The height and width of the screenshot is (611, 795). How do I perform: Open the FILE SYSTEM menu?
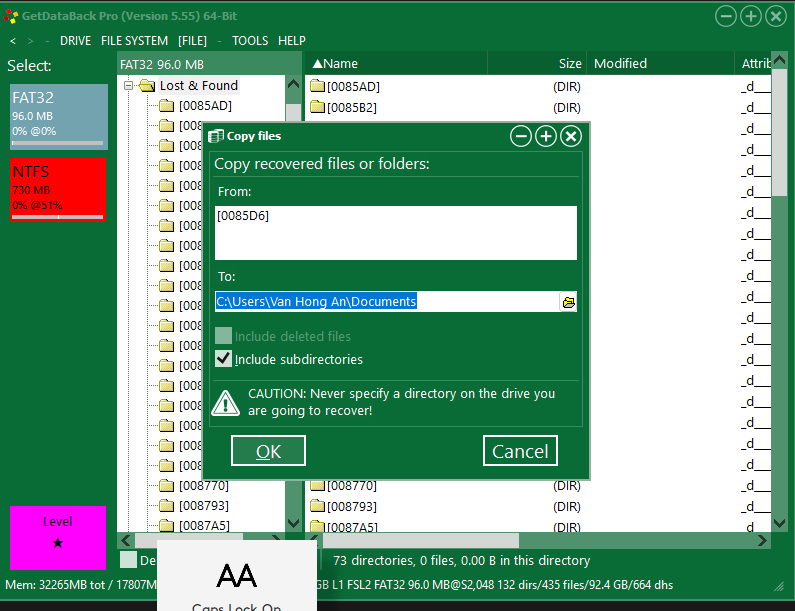click(x=134, y=41)
